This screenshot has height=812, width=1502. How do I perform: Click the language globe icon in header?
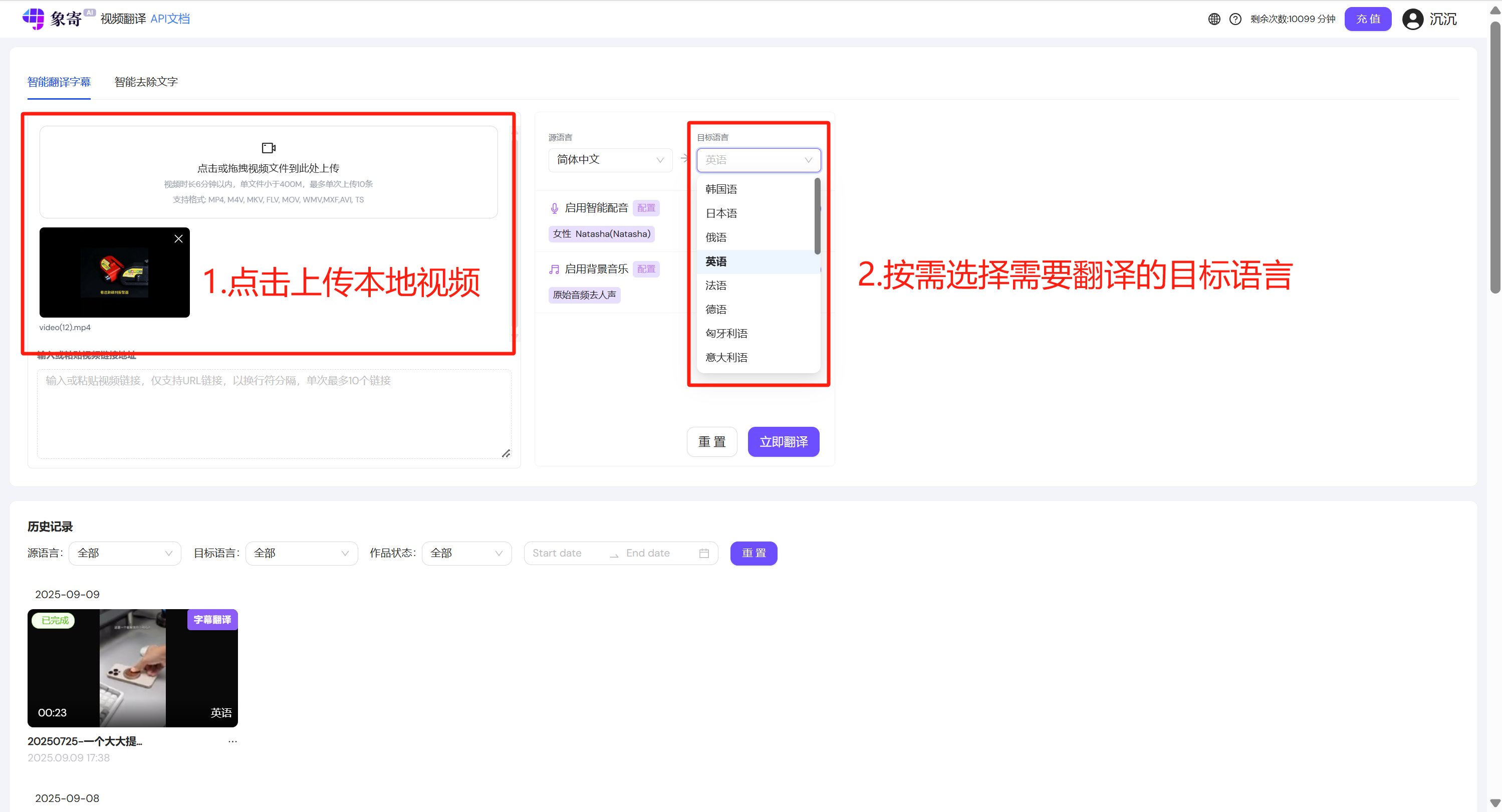1214,19
